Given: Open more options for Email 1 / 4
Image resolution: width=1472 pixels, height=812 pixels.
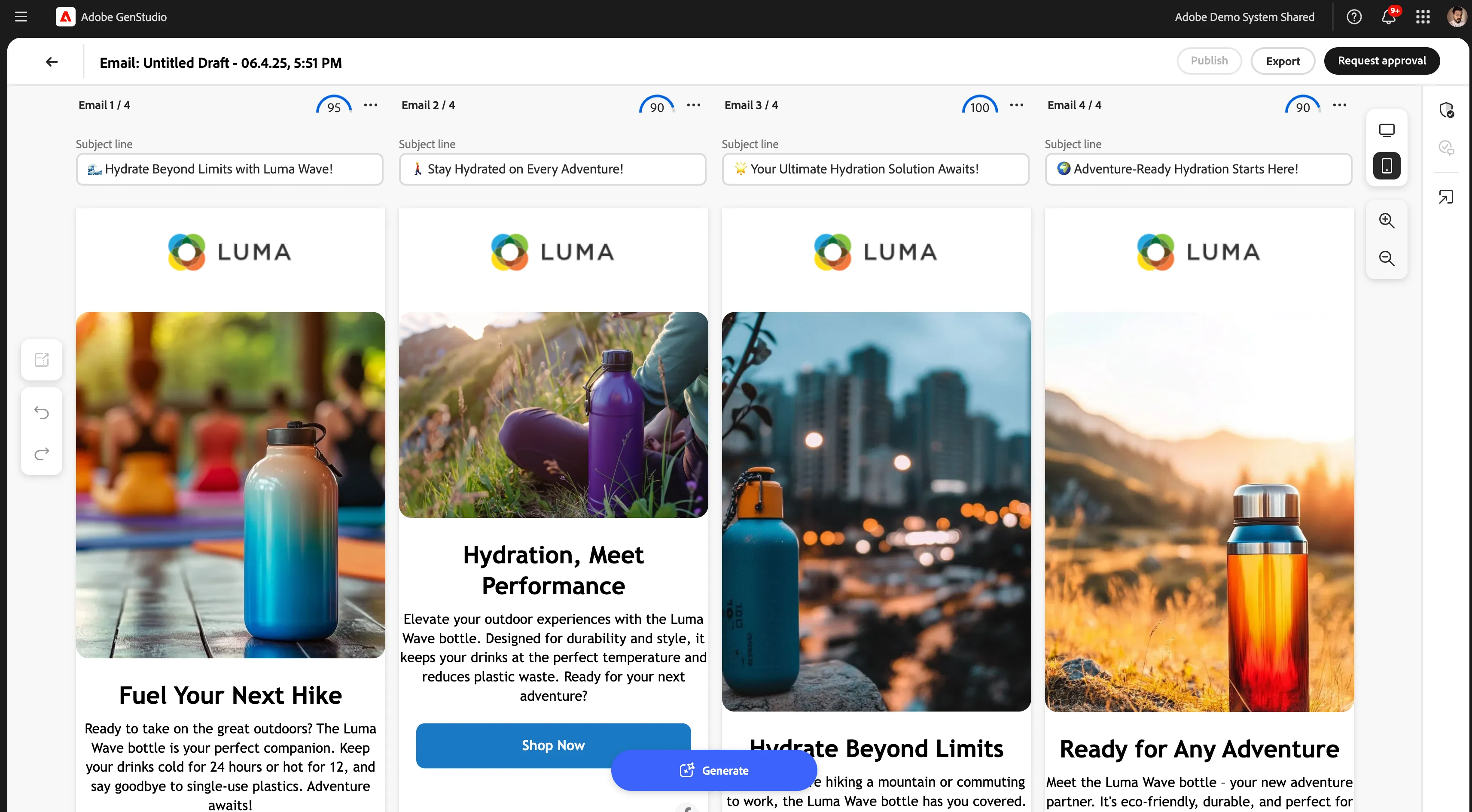Looking at the screenshot, I should click(371, 105).
